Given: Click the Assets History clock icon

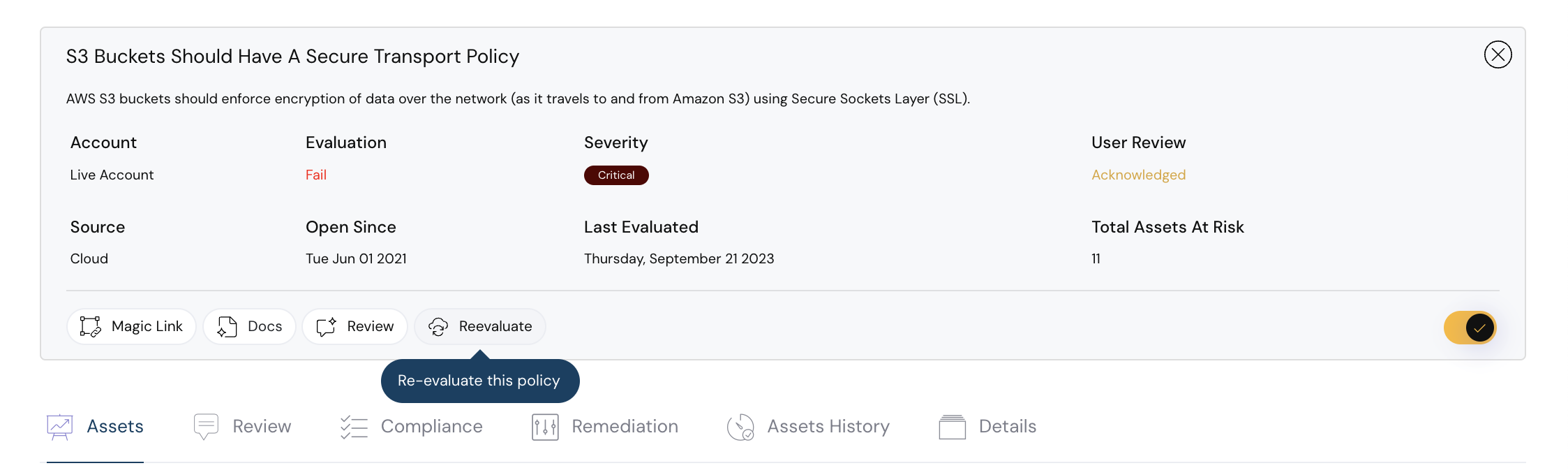Looking at the screenshot, I should pyautogui.click(x=740, y=426).
